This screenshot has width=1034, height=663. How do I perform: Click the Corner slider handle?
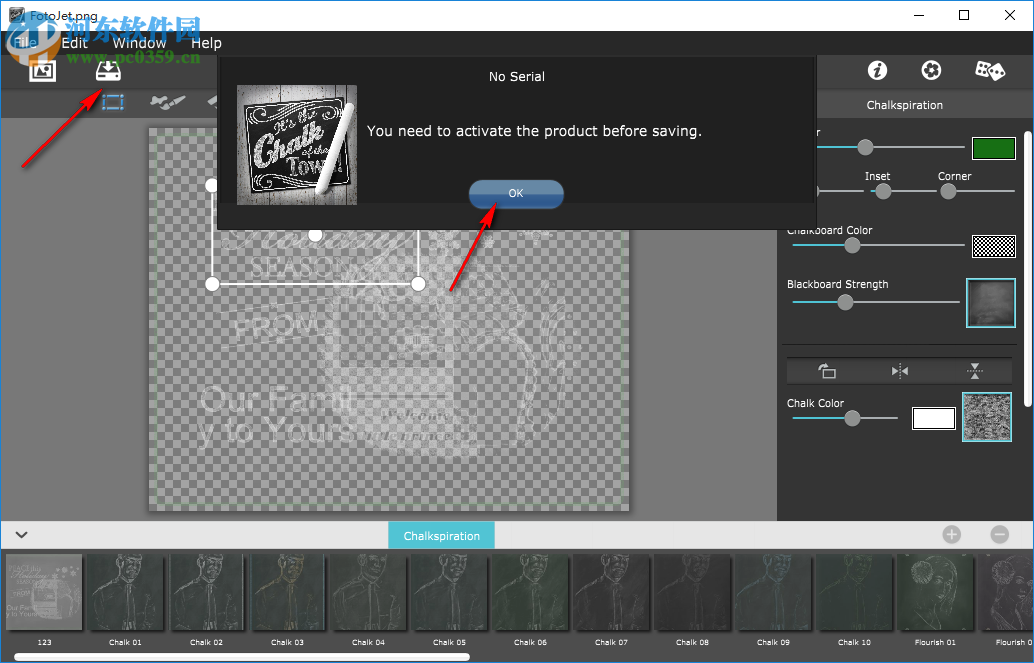[x=948, y=191]
